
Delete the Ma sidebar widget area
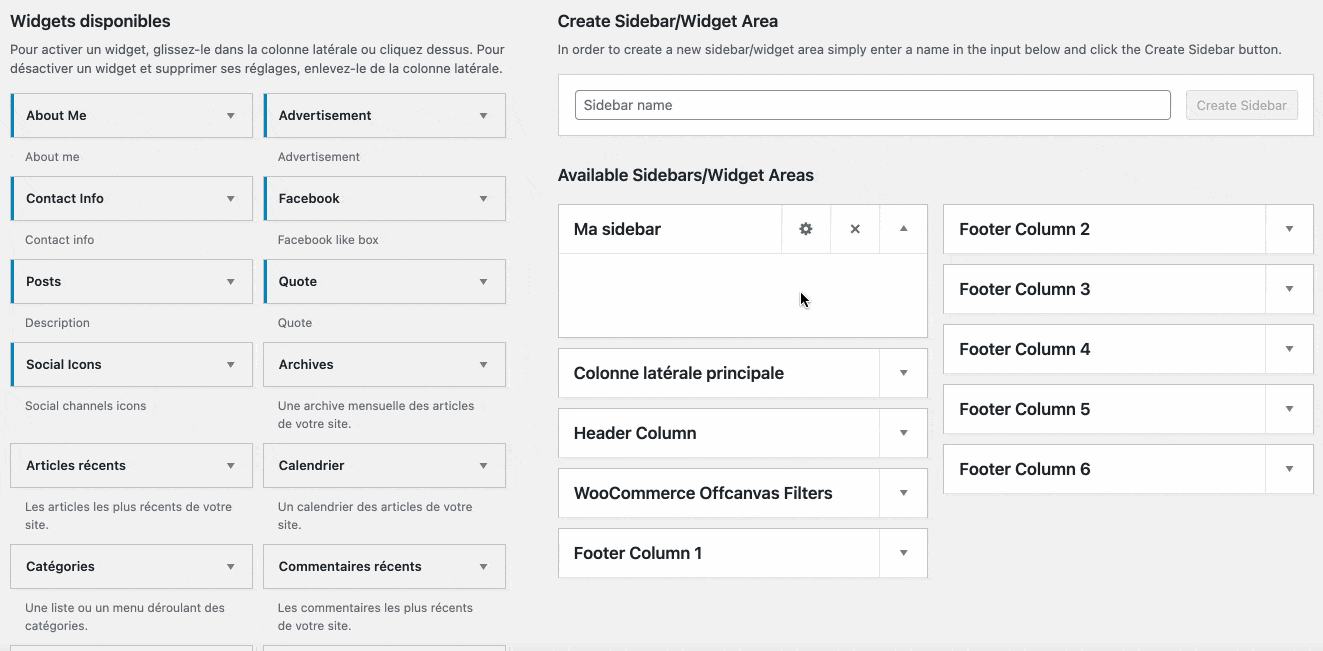(855, 229)
